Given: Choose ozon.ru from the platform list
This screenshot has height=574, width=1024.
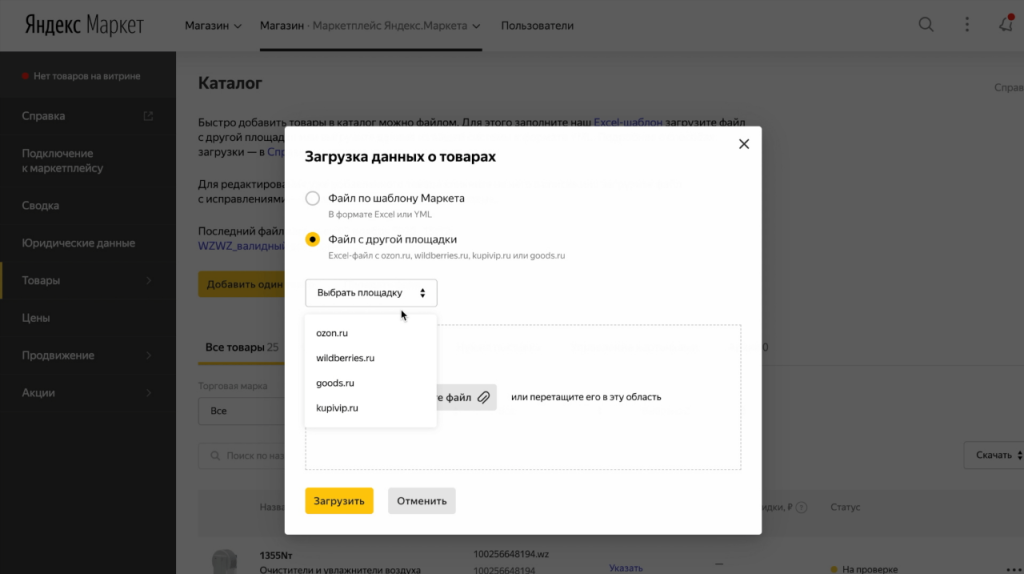Looking at the screenshot, I should coord(370,333).
